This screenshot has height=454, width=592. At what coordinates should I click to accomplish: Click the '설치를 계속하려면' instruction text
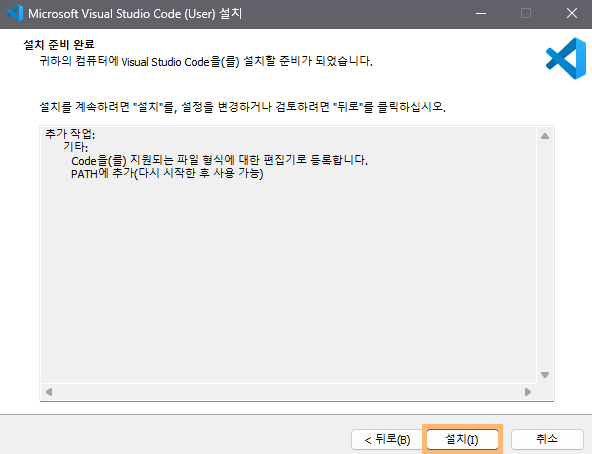tap(242, 107)
